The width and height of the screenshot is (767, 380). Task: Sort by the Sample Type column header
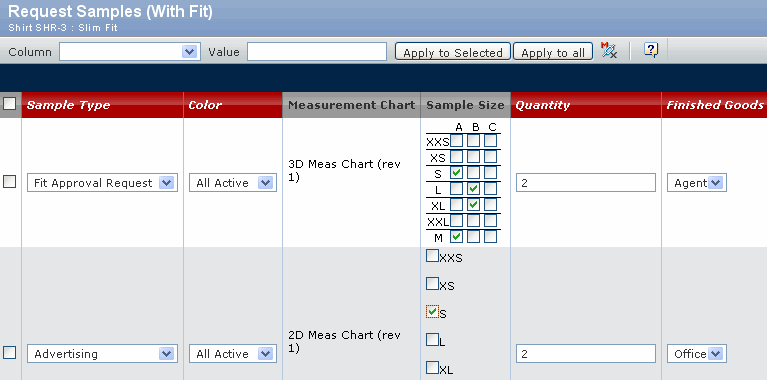68,105
